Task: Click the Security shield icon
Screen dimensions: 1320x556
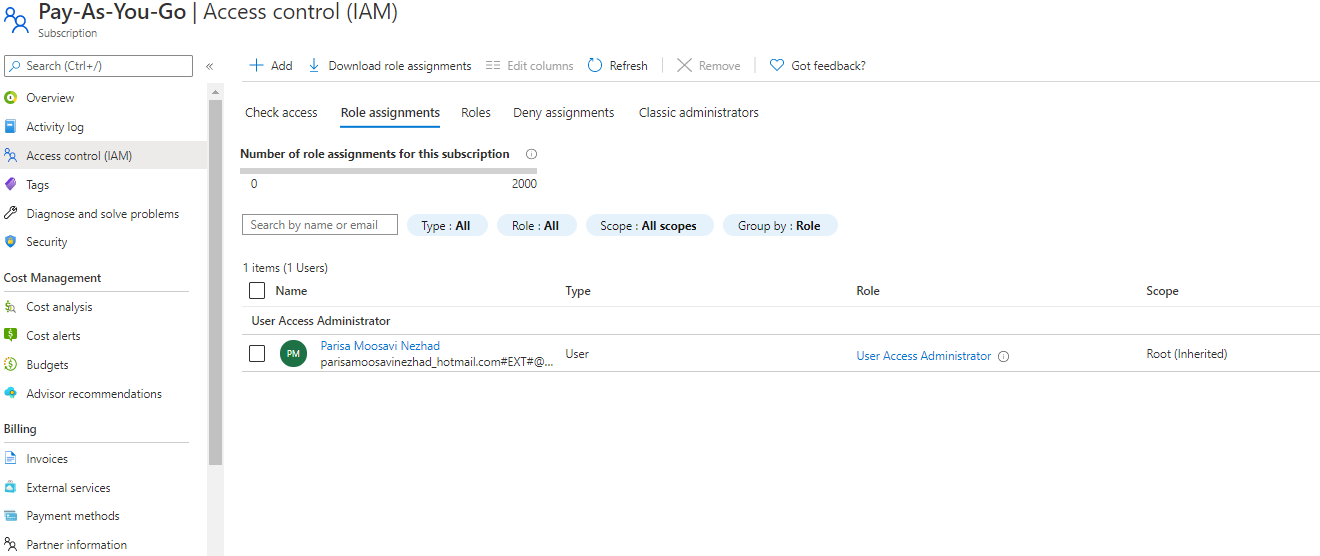Action: 11,242
